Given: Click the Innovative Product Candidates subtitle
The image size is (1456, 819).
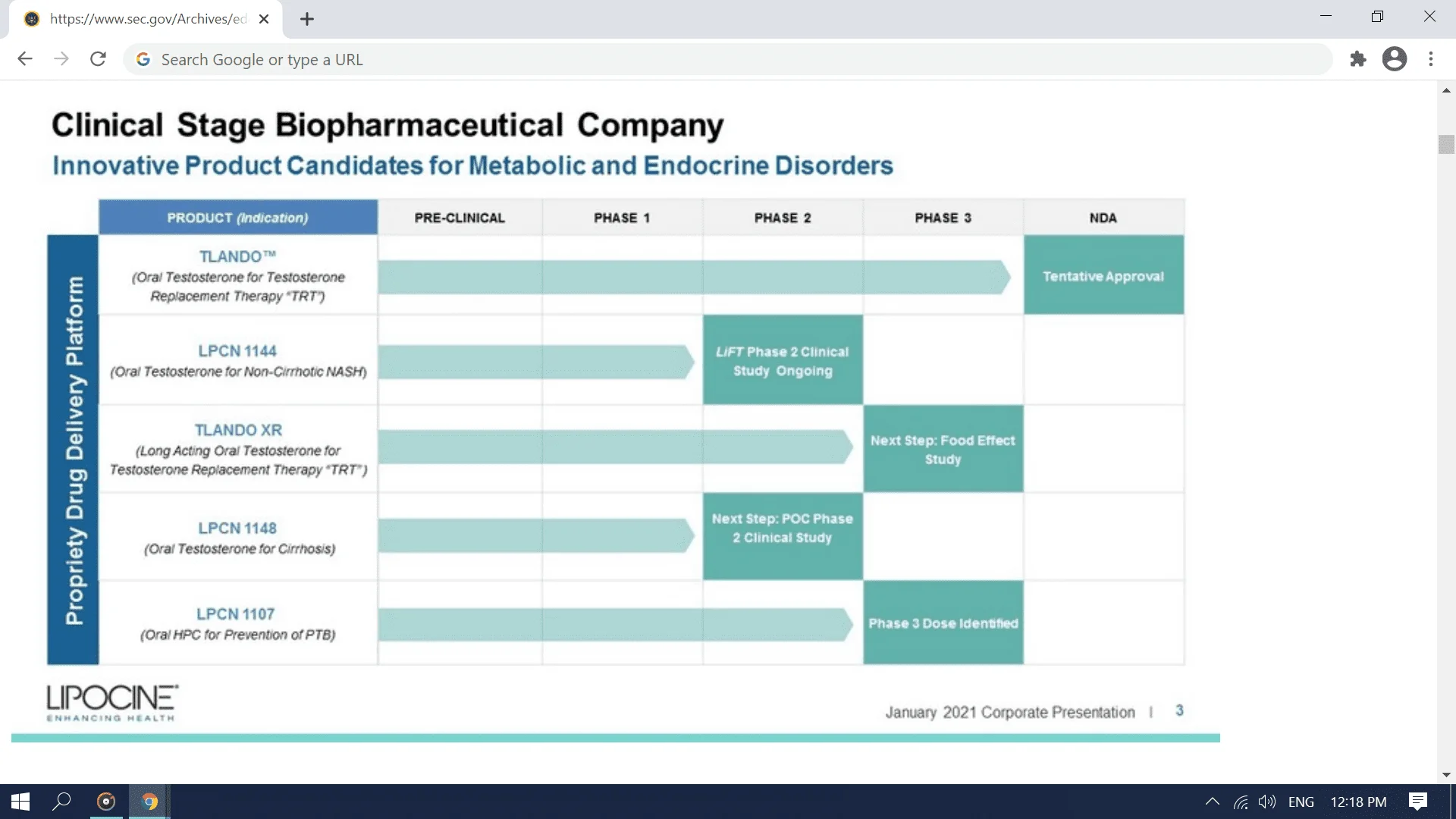Looking at the screenshot, I should pyautogui.click(x=472, y=165).
